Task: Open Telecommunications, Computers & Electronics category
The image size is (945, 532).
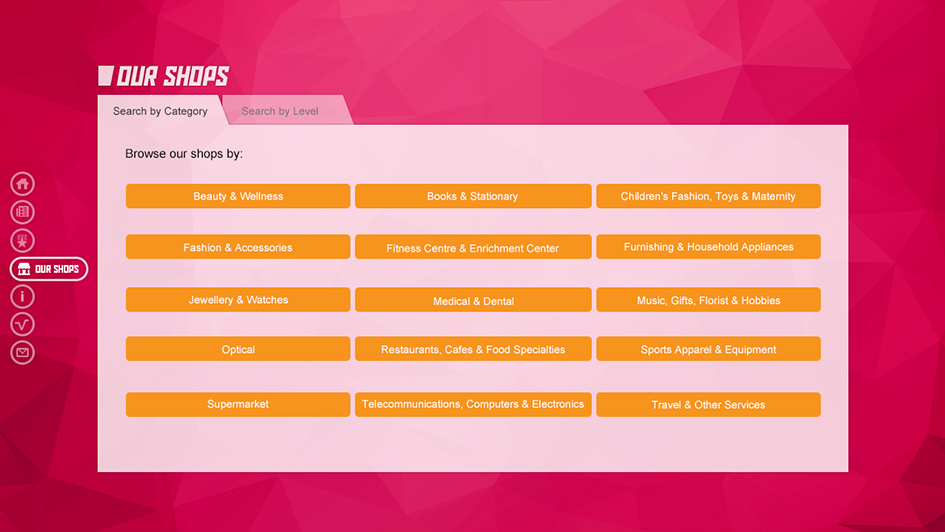Action: (x=473, y=404)
